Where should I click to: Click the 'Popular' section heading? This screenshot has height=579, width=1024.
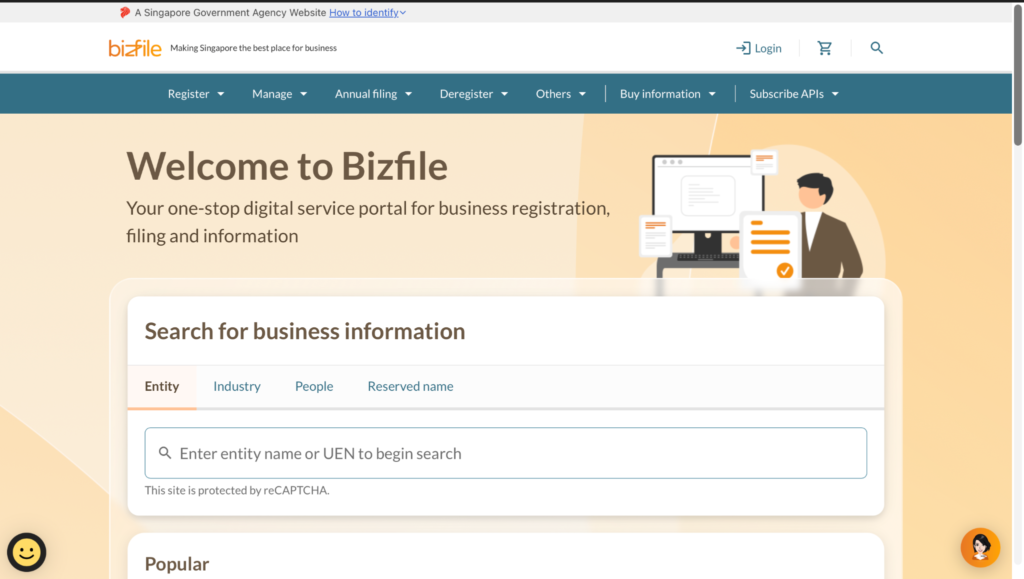click(x=177, y=564)
